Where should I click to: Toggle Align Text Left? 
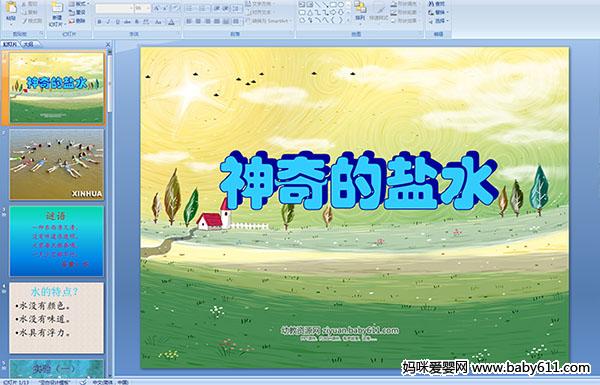(189, 21)
